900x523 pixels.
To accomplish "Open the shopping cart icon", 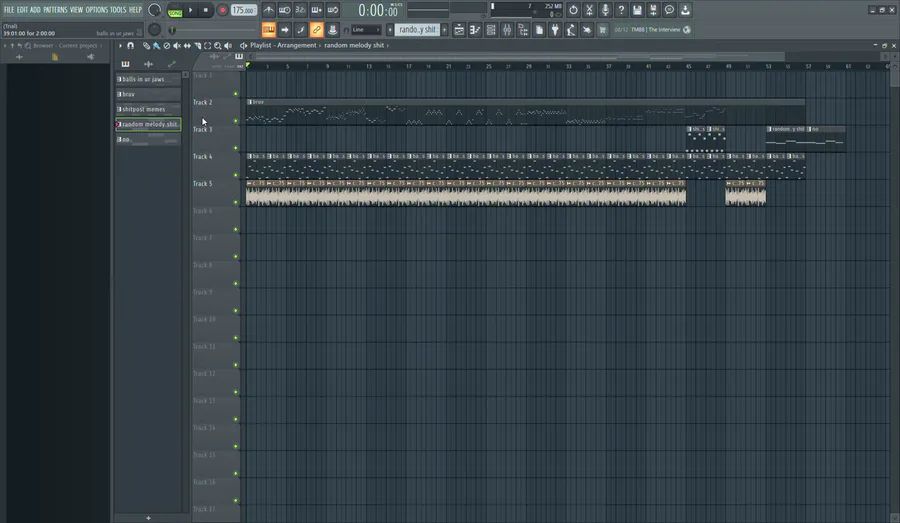I will click(x=603, y=30).
